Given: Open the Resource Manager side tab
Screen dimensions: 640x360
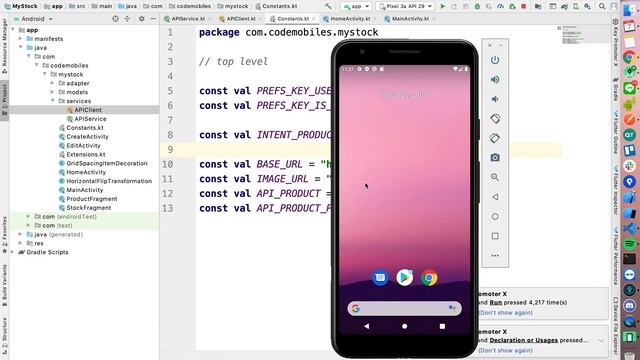Looking at the screenshot, I should [4, 46].
